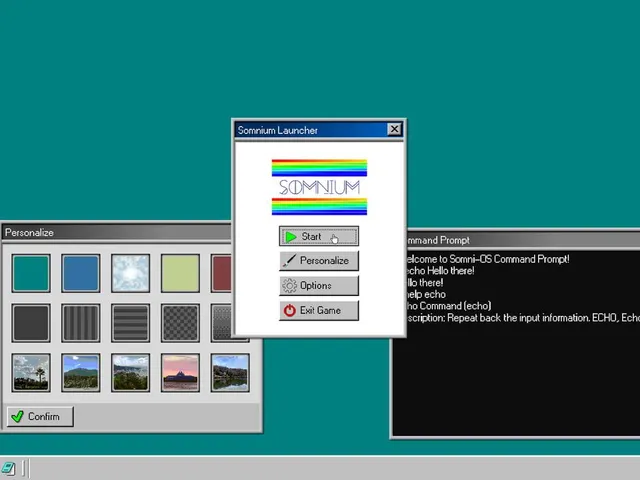Click the green checkmark Confirm button
Viewport: 640px width, 480px height.
click(x=40, y=416)
